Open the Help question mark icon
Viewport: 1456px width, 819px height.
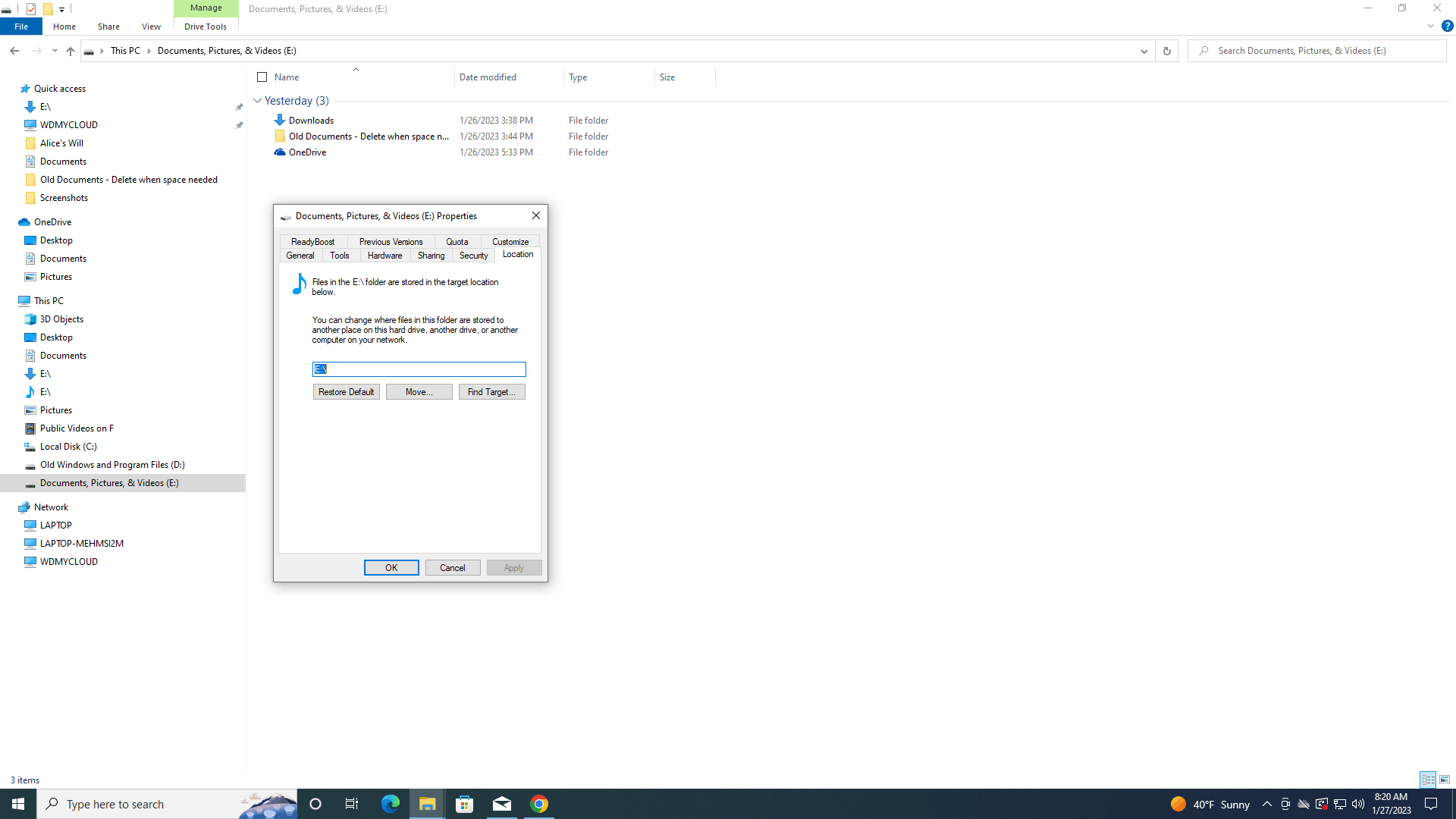tap(1447, 26)
